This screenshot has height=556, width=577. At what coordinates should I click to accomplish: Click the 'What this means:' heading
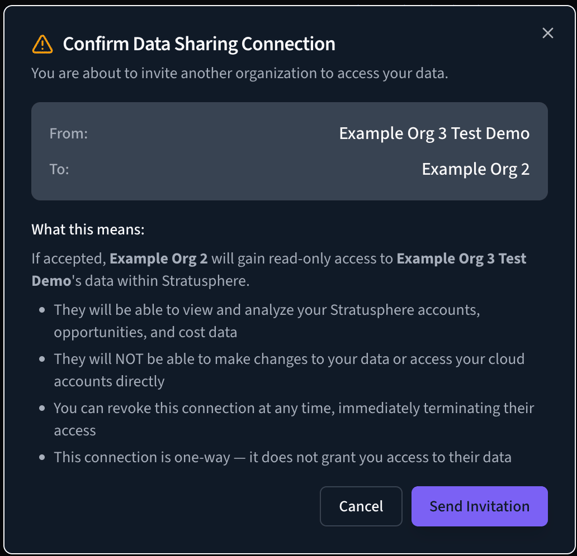(88, 230)
